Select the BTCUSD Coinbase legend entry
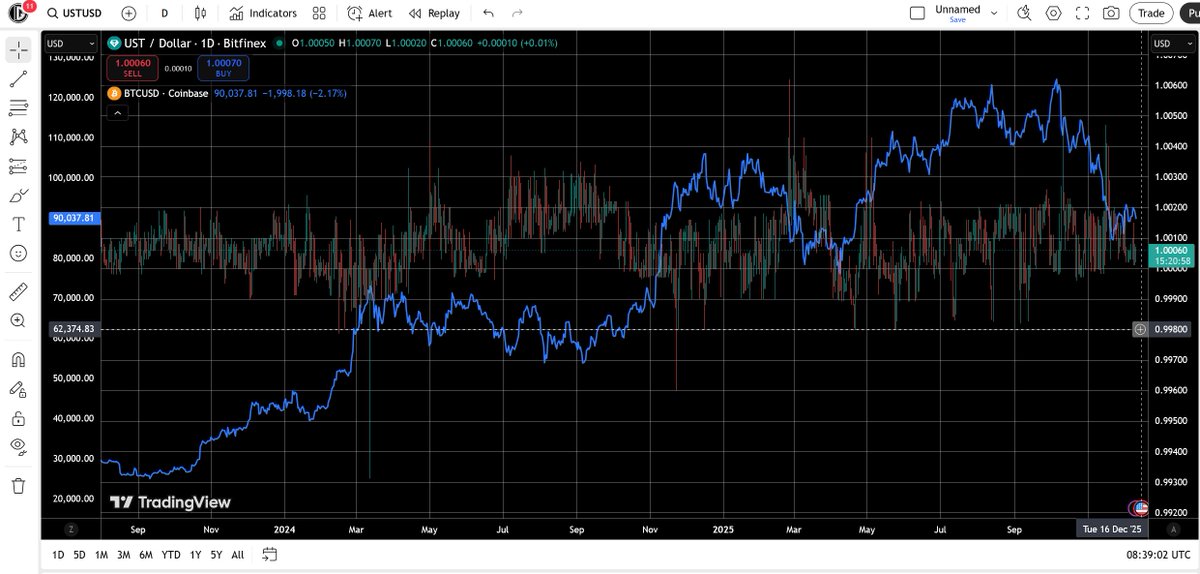The height and width of the screenshot is (574, 1200). pos(166,93)
